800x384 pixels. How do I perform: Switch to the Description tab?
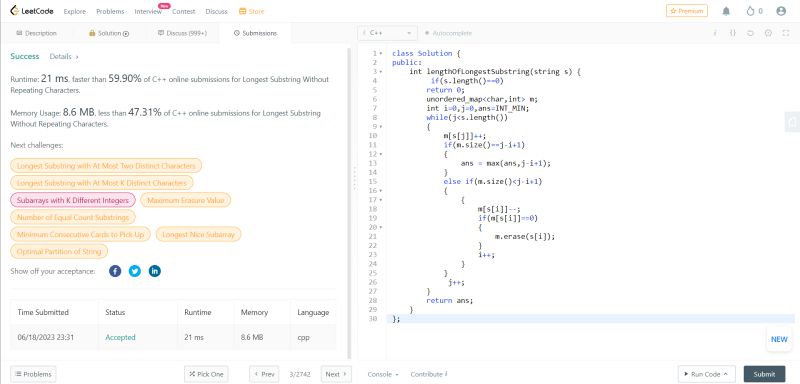(x=37, y=33)
